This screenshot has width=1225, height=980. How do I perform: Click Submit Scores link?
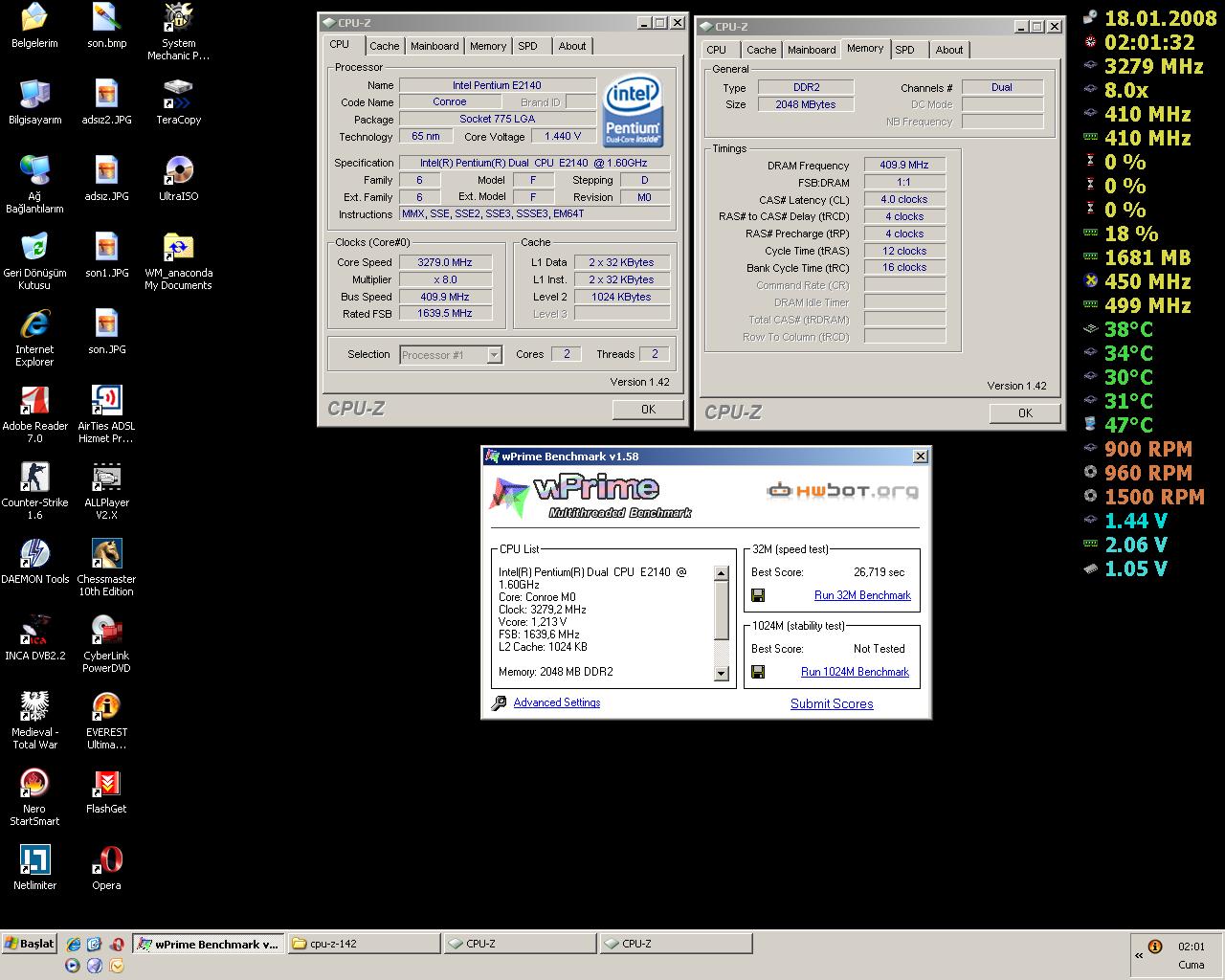(x=832, y=703)
